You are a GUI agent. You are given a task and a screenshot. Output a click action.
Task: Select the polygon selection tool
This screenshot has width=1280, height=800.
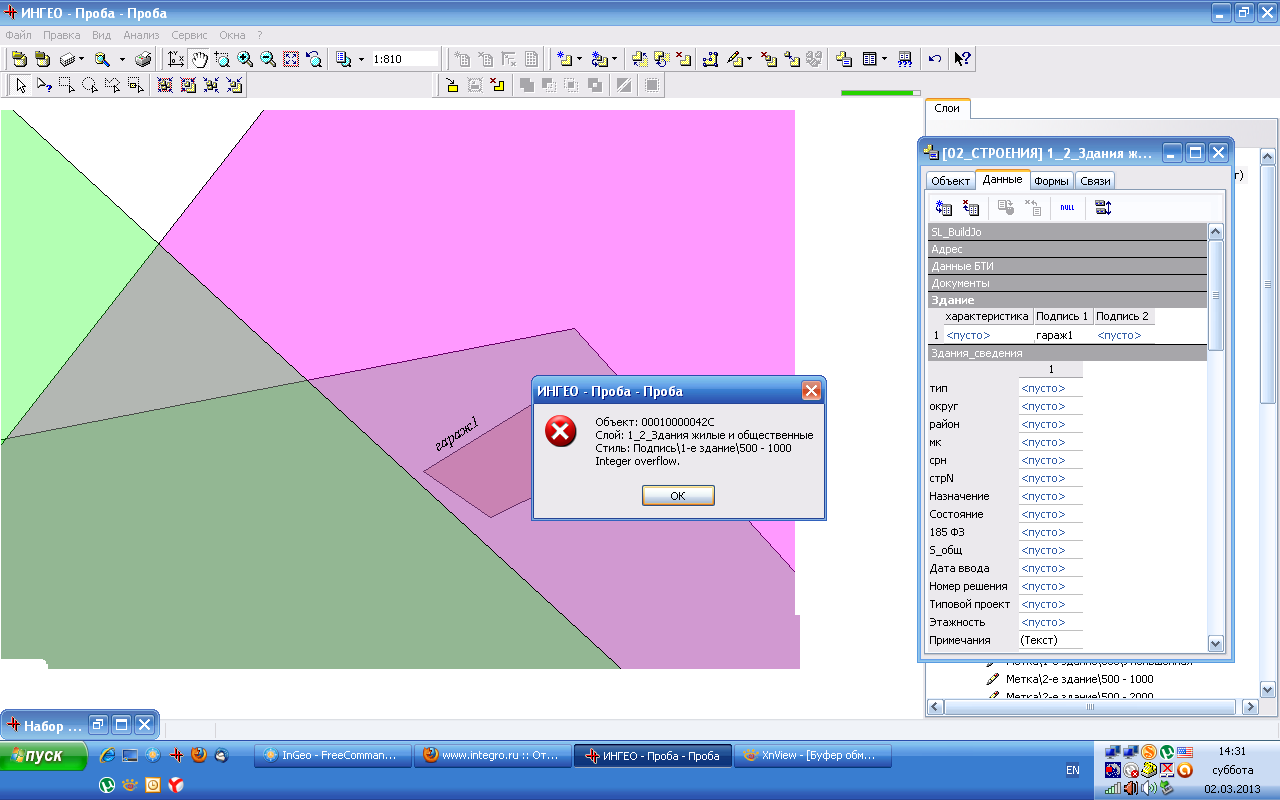pos(112,85)
